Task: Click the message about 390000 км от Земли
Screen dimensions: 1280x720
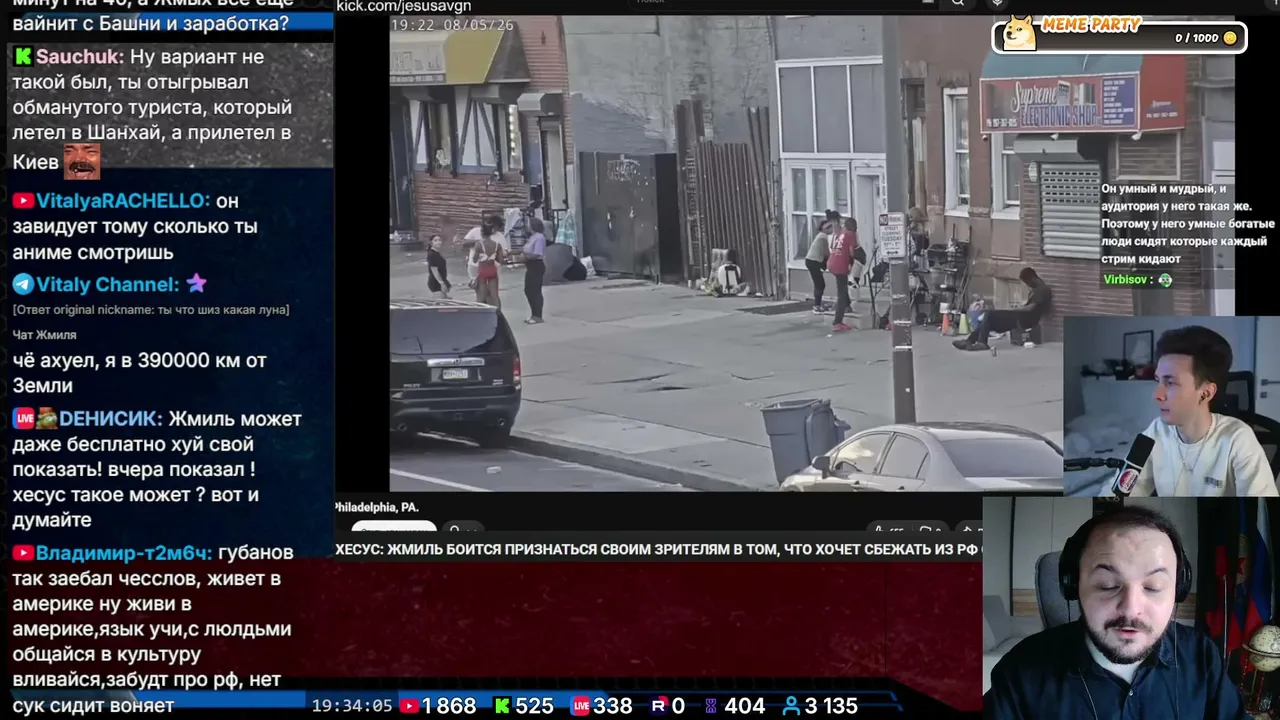Action: click(x=140, y=373)
